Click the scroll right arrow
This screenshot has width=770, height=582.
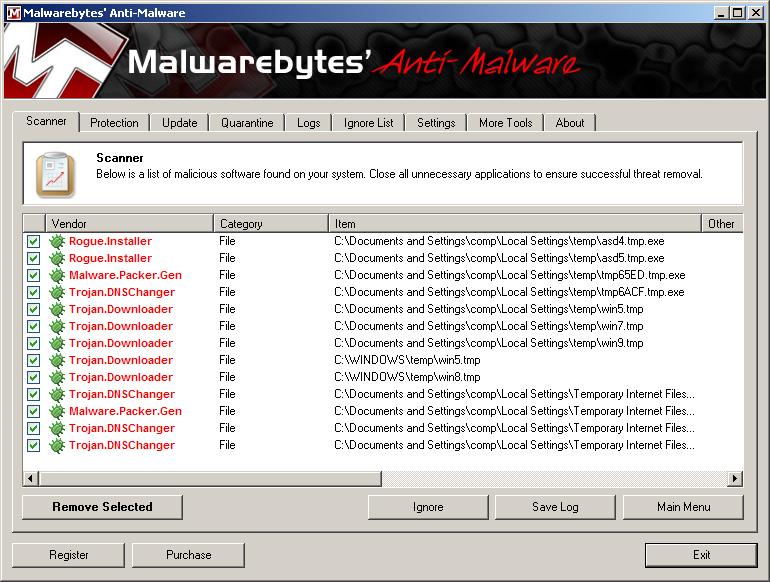[x=735, y=478]
